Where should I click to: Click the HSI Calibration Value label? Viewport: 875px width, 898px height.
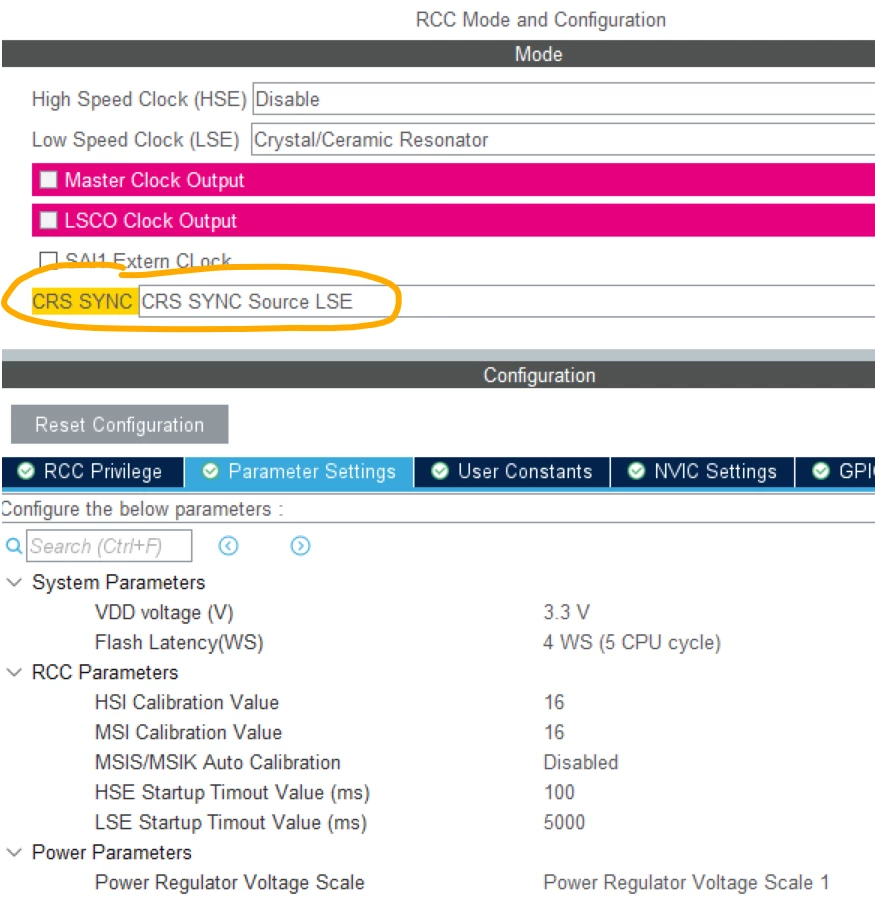[187, 702]
